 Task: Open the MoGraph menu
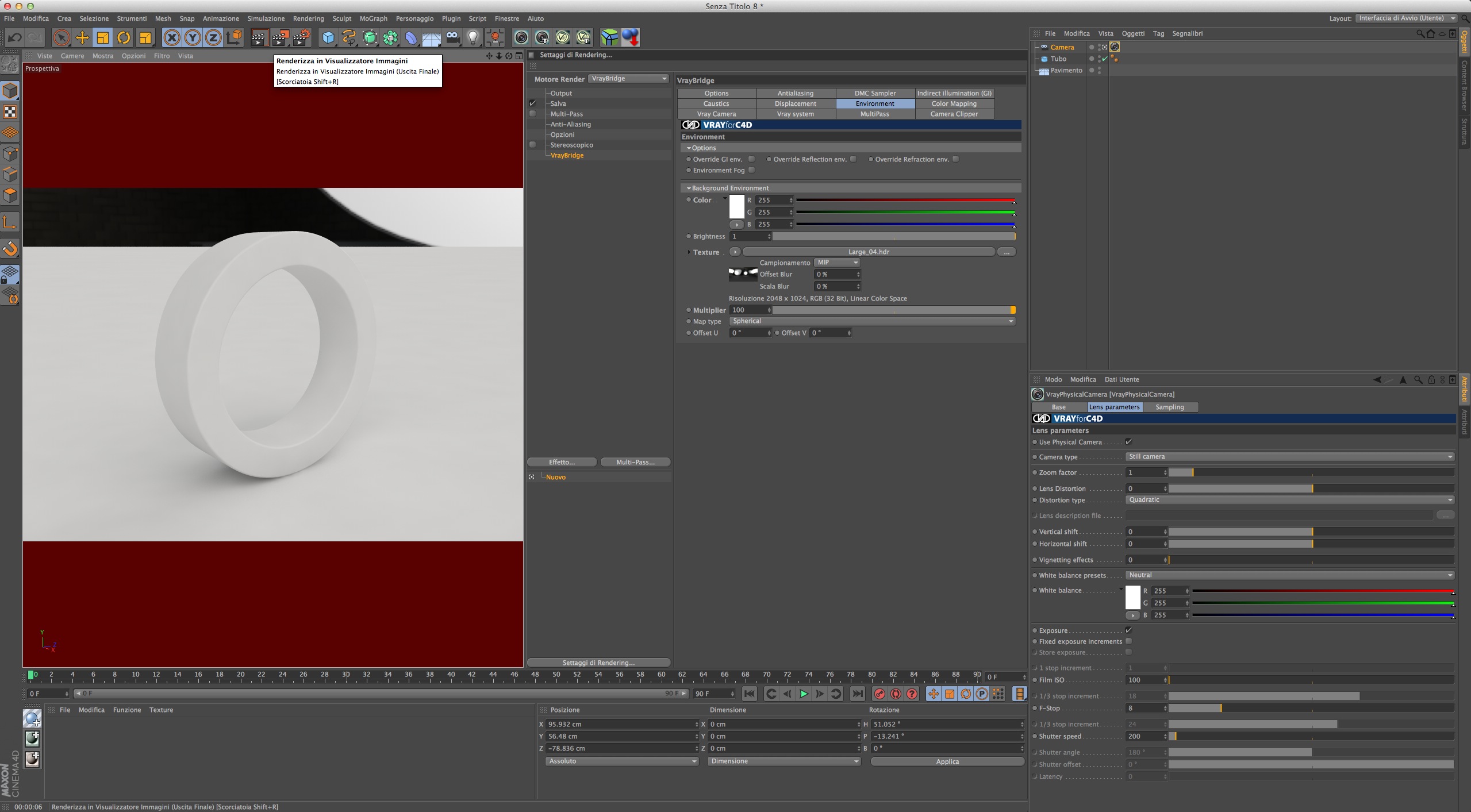point(373,18)
